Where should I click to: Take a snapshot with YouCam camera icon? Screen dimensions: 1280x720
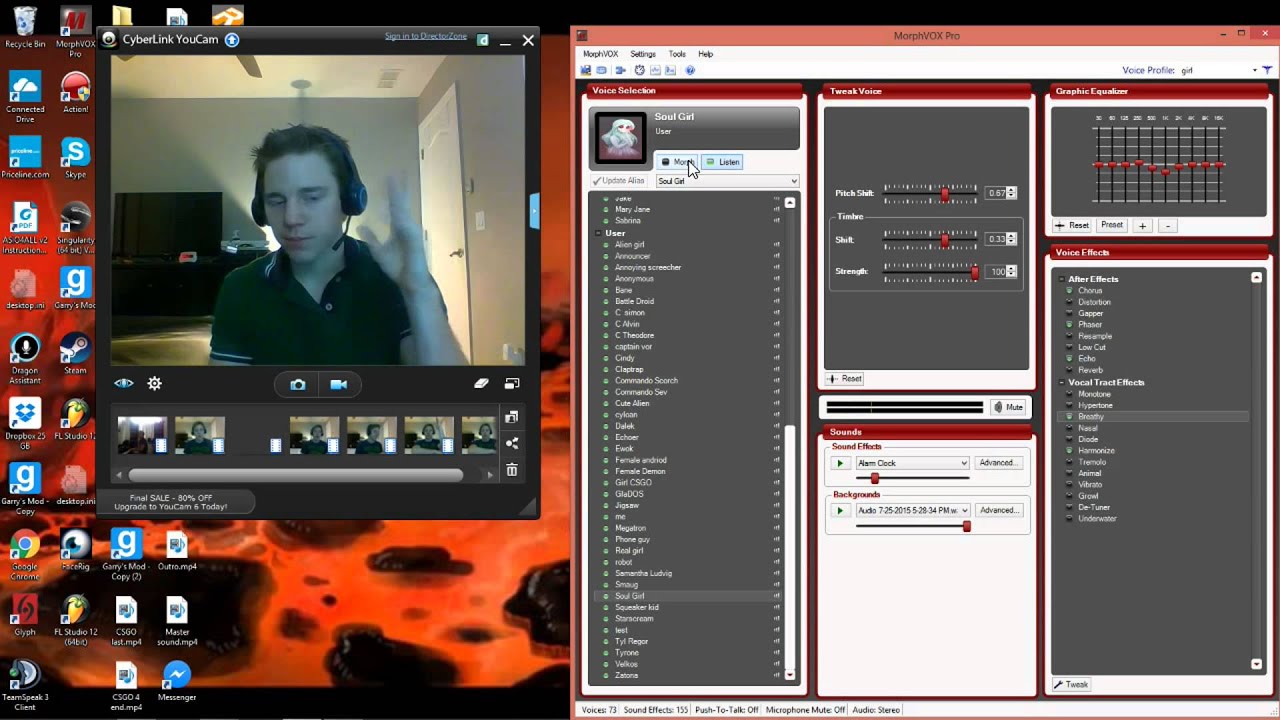click(298, 384)
